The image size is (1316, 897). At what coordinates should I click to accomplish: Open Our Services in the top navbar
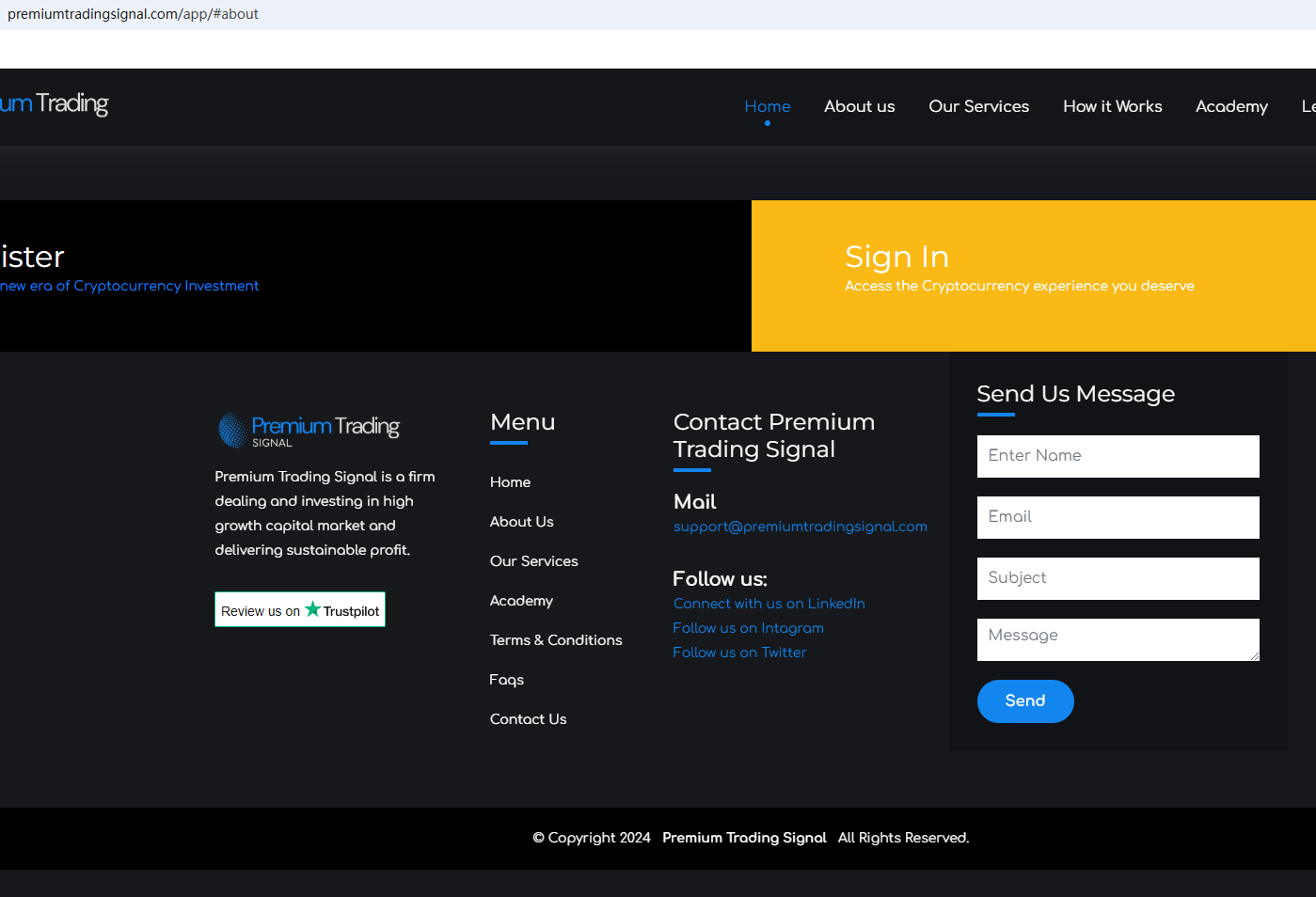[x=978, y=106]
